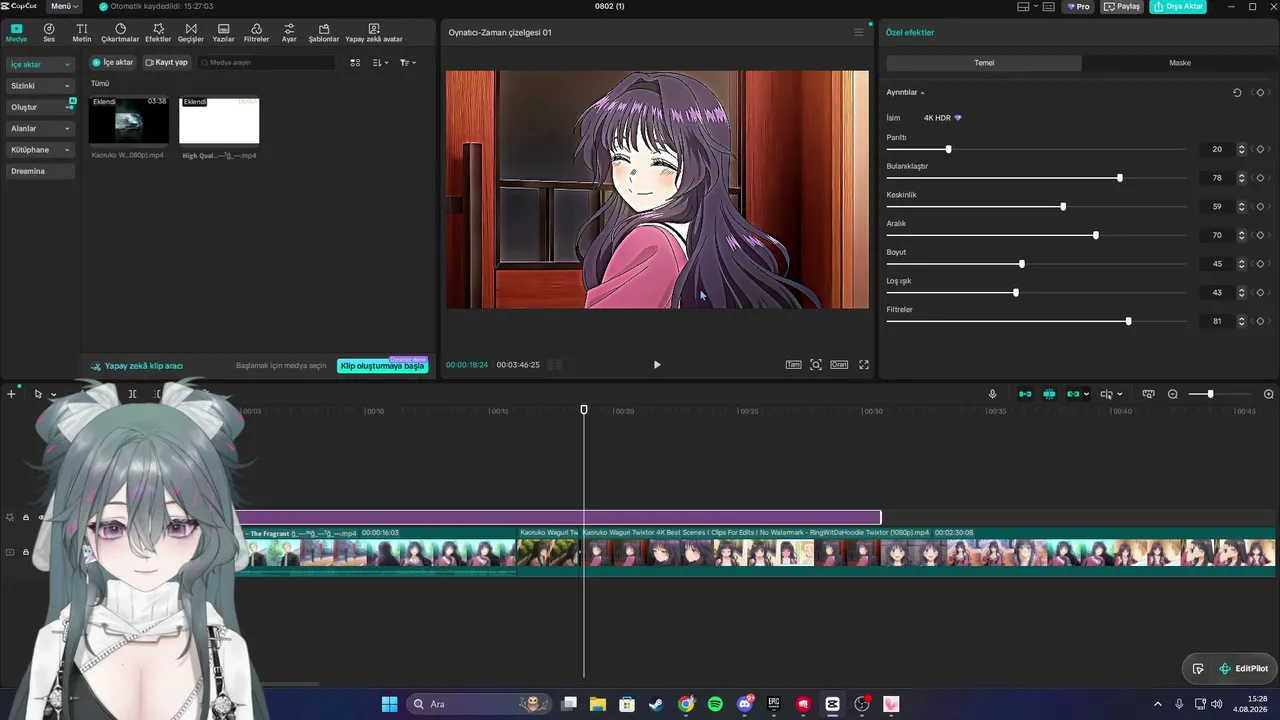The image size is (1280, 720).
Task: Add a keyframe for Boyut
Action: click(x=1260, y=264)
